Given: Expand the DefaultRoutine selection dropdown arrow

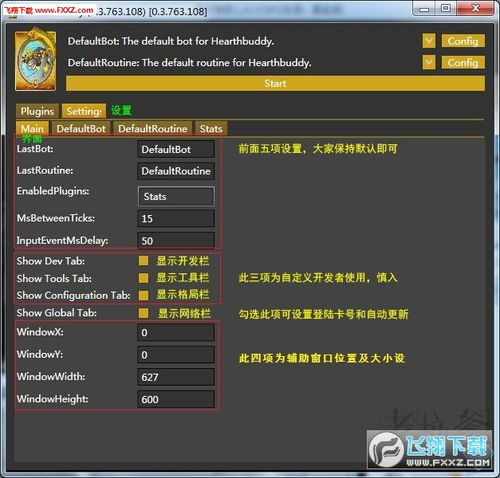Looking at the screenshot, I should pyautogui.click(x=428, y=62).
